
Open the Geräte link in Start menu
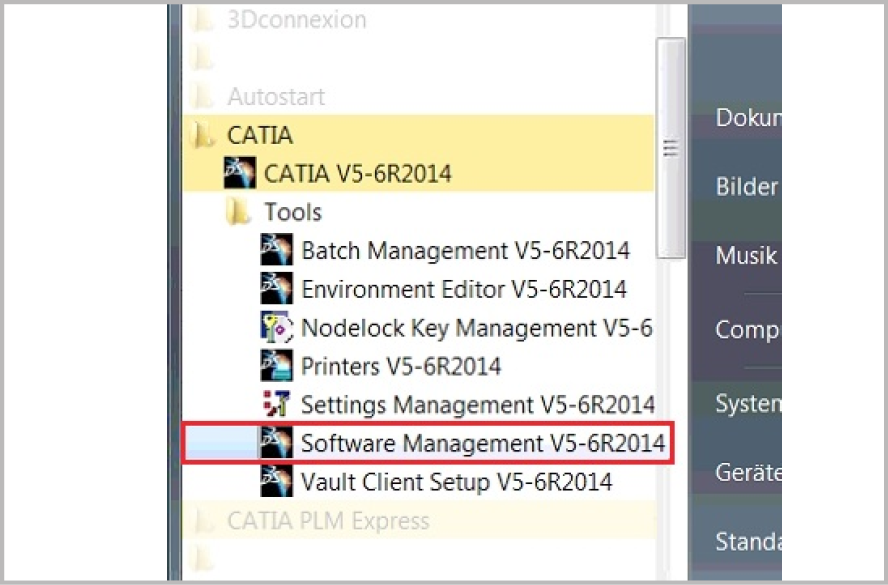click(x=748, y=472)
